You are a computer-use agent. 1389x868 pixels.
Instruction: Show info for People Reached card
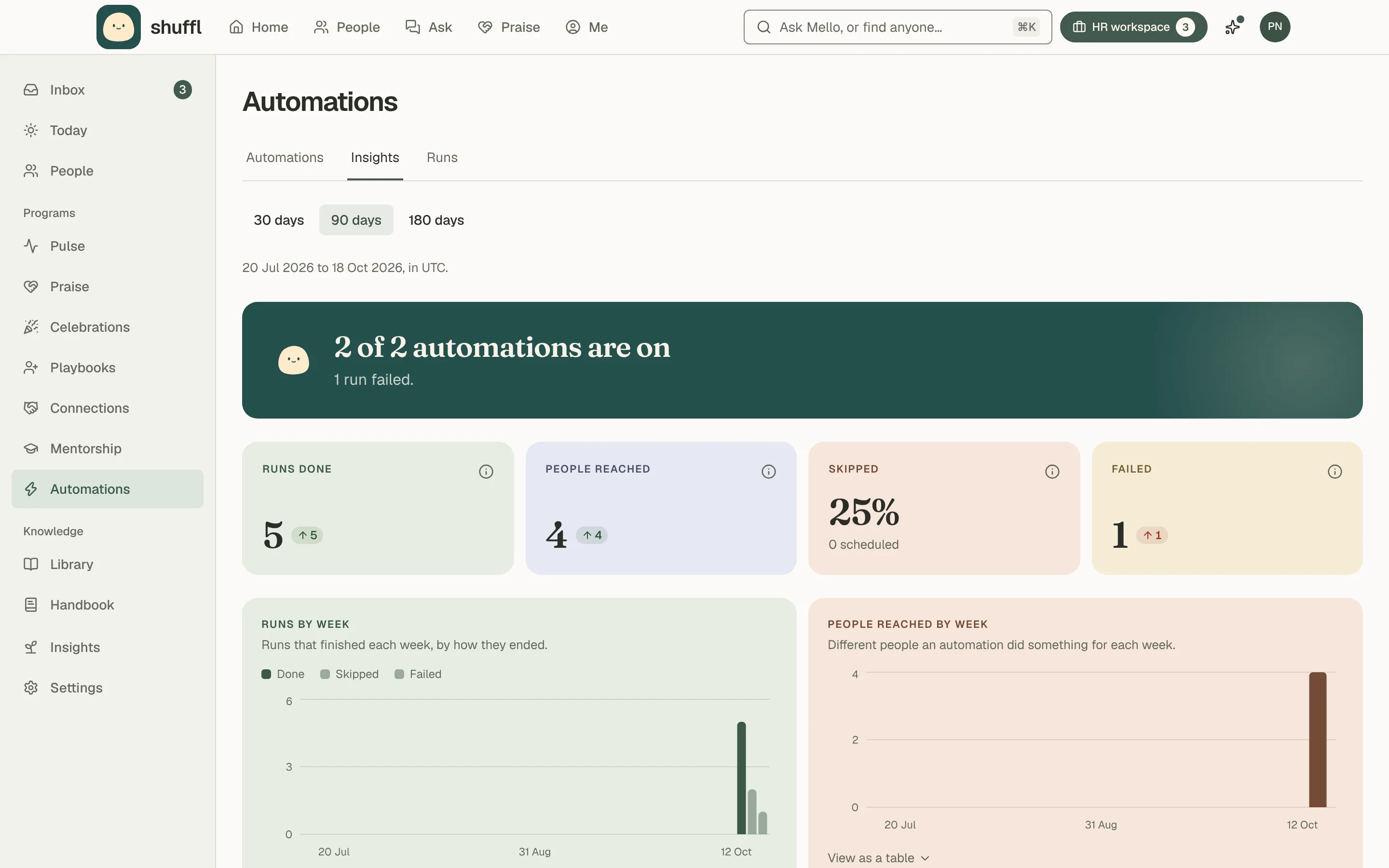pos(769,471)
